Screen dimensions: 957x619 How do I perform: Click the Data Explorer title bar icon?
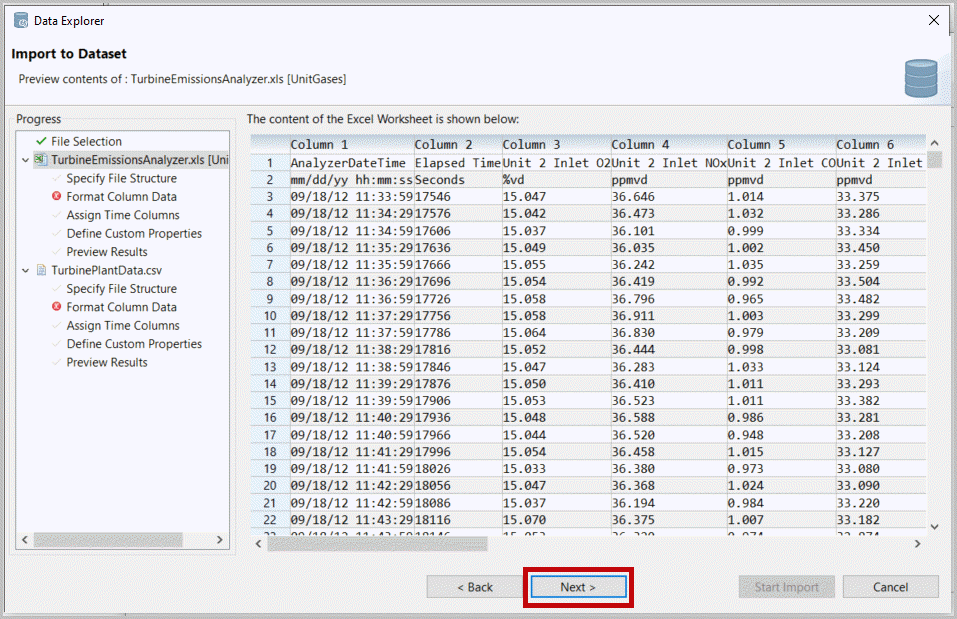20,20
